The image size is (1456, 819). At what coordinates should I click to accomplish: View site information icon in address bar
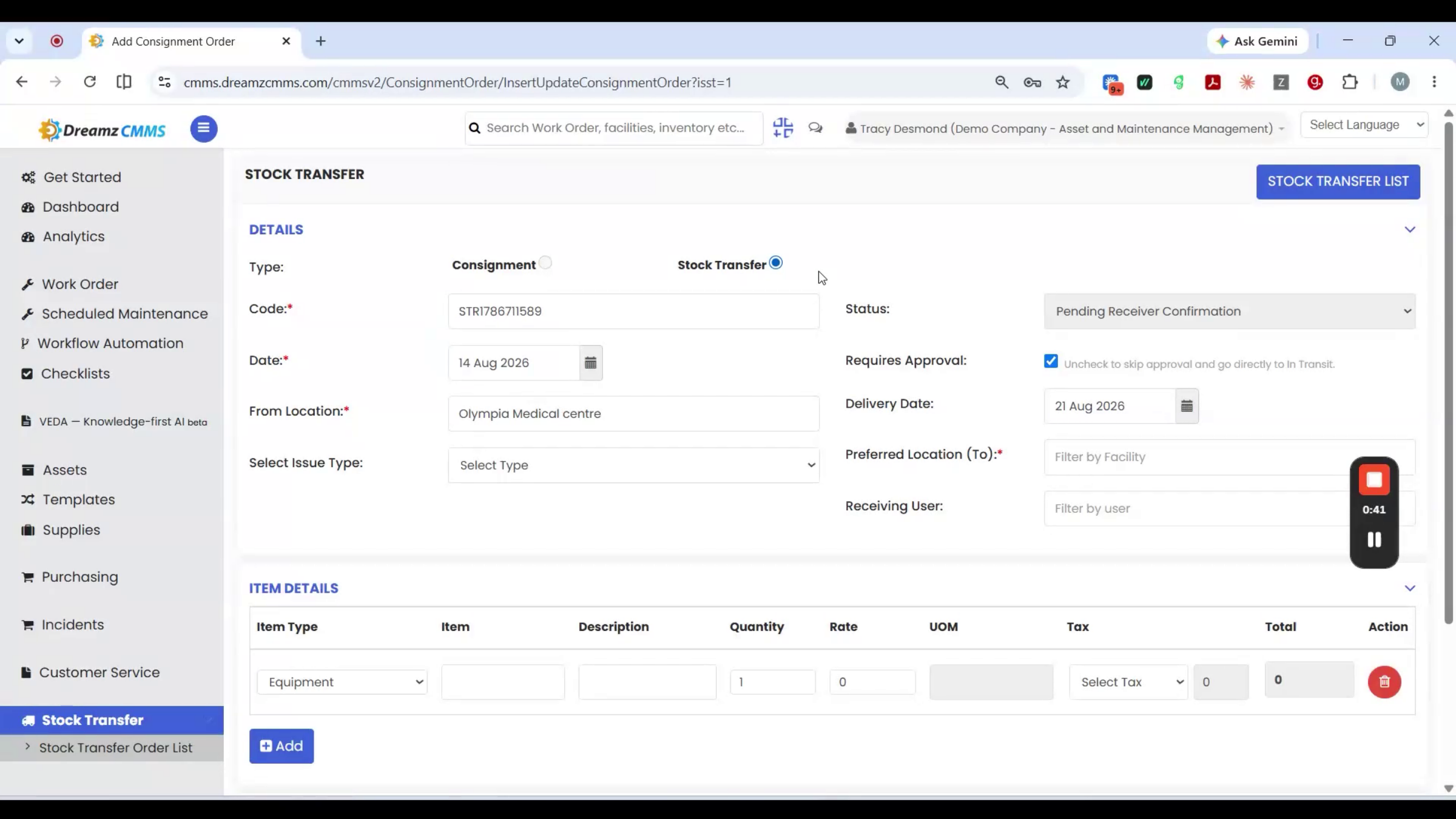[164, 82]
